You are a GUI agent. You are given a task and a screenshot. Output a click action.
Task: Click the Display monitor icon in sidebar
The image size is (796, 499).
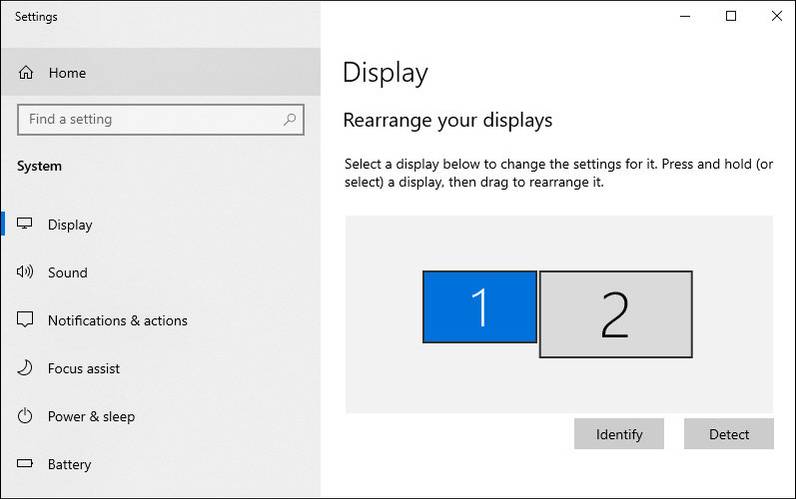tap(26, 225)
